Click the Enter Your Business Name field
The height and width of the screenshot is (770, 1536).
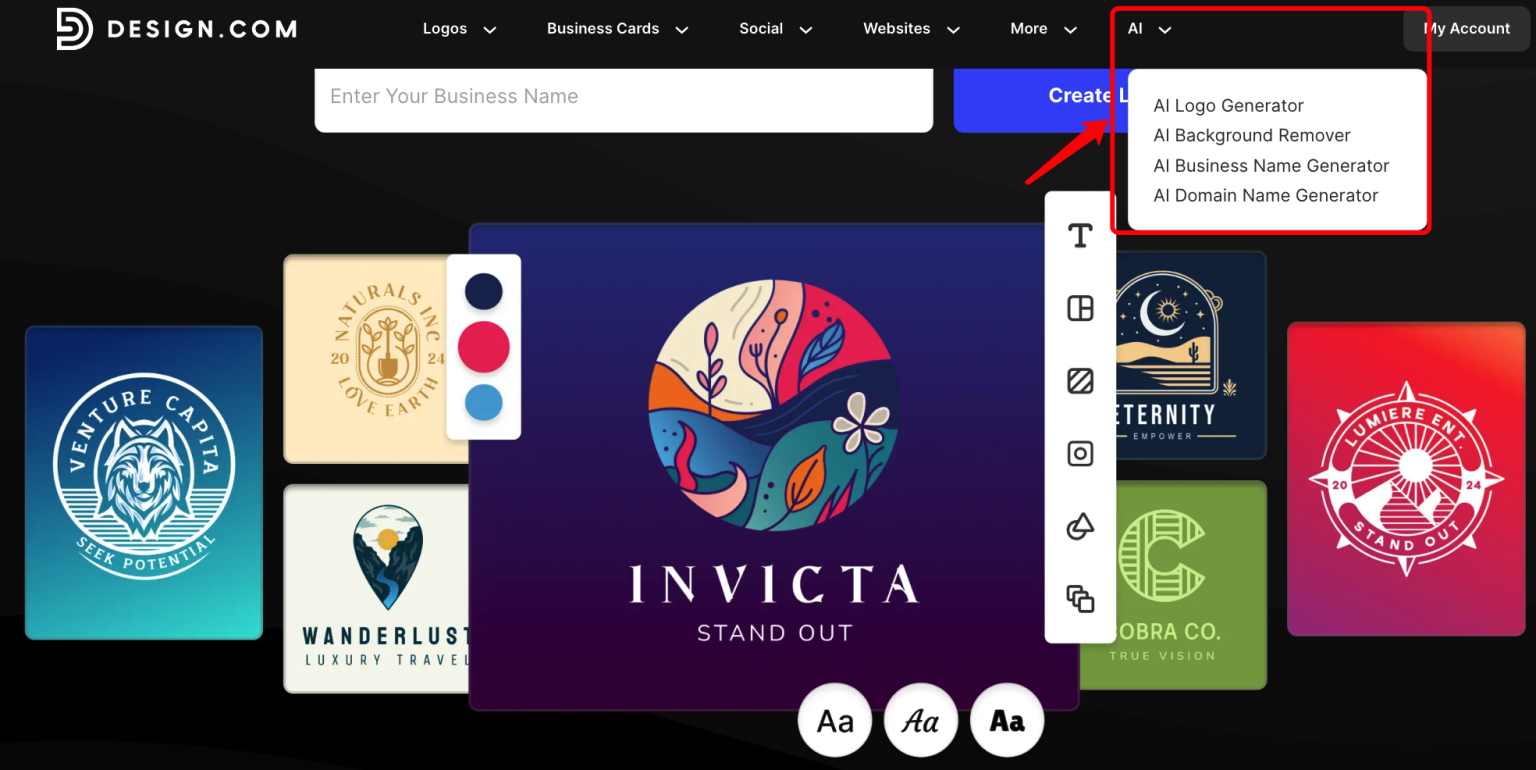click(623, 97)
